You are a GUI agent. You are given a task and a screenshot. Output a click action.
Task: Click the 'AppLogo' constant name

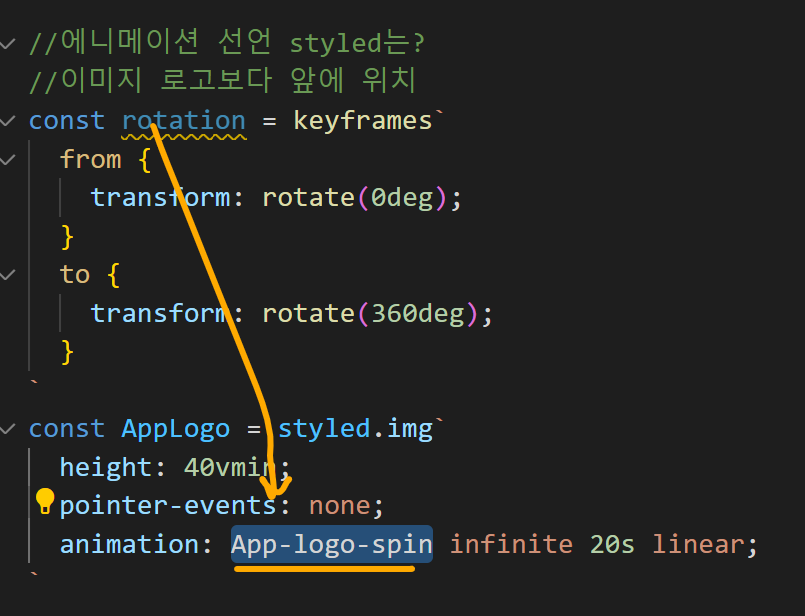coord(176,429)
